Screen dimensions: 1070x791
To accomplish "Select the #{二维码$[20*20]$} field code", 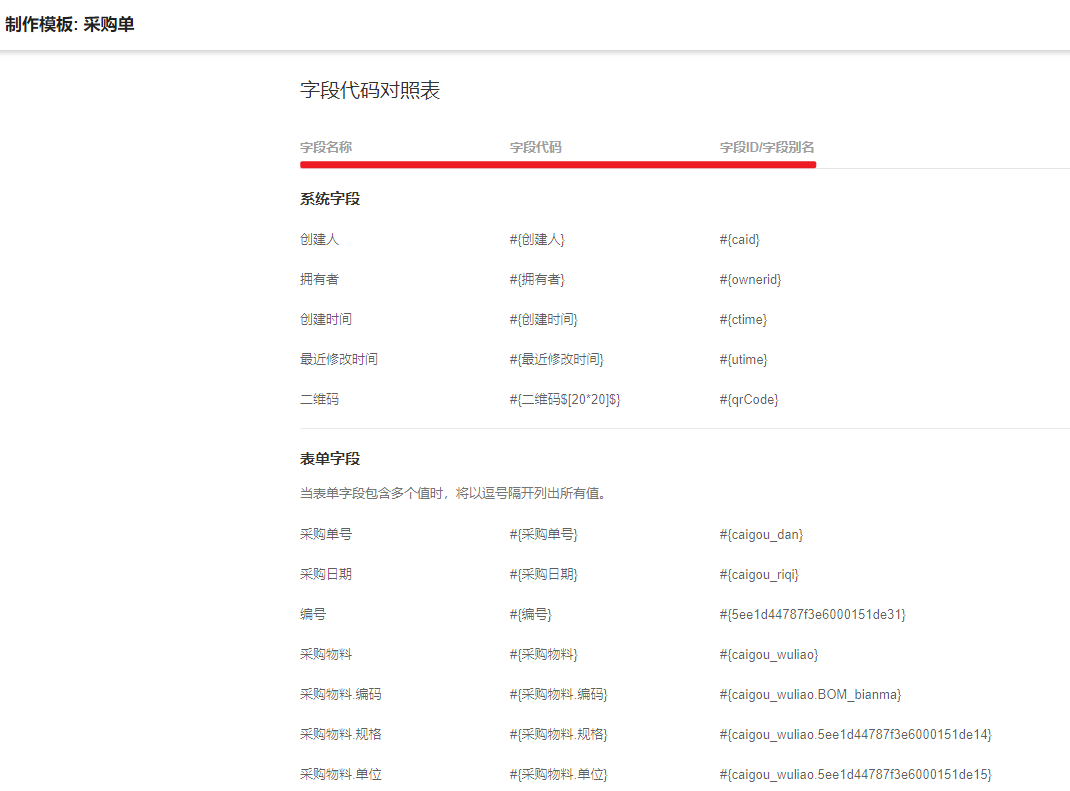I will pos(565,400).
